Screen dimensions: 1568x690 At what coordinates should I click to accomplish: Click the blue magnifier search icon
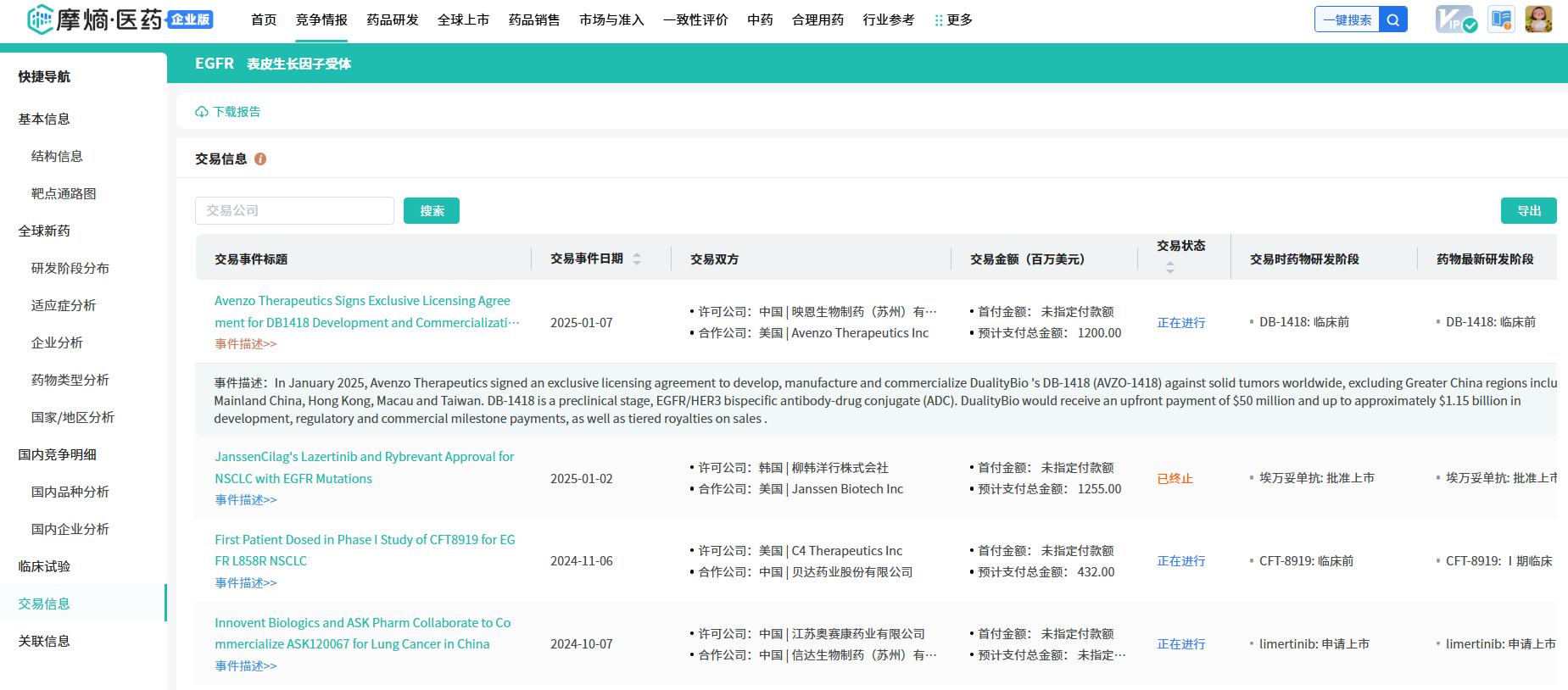tap(1392, 19)
